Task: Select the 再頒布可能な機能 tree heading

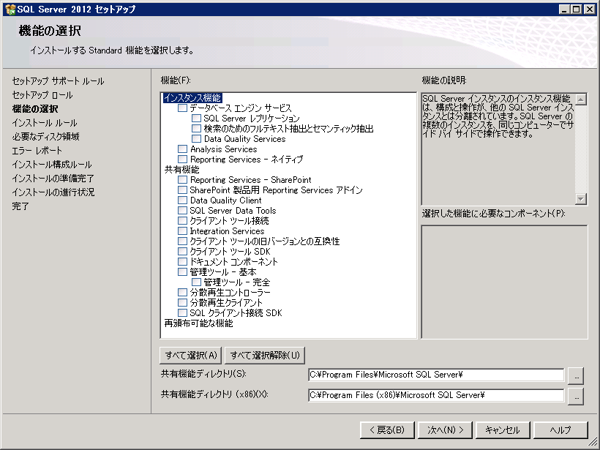Action: (x=199, y=323)
